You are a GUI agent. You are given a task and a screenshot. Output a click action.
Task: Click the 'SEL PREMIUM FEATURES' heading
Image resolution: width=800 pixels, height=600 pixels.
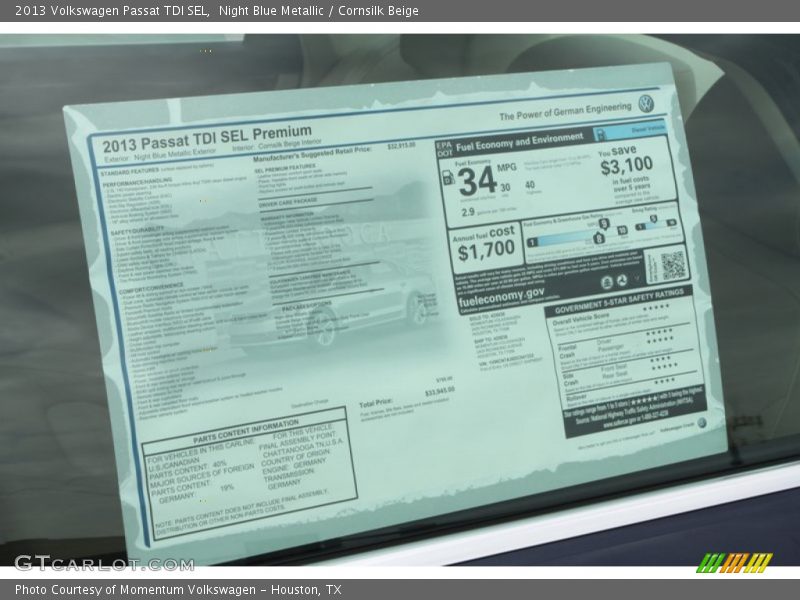tap(285, 168)
